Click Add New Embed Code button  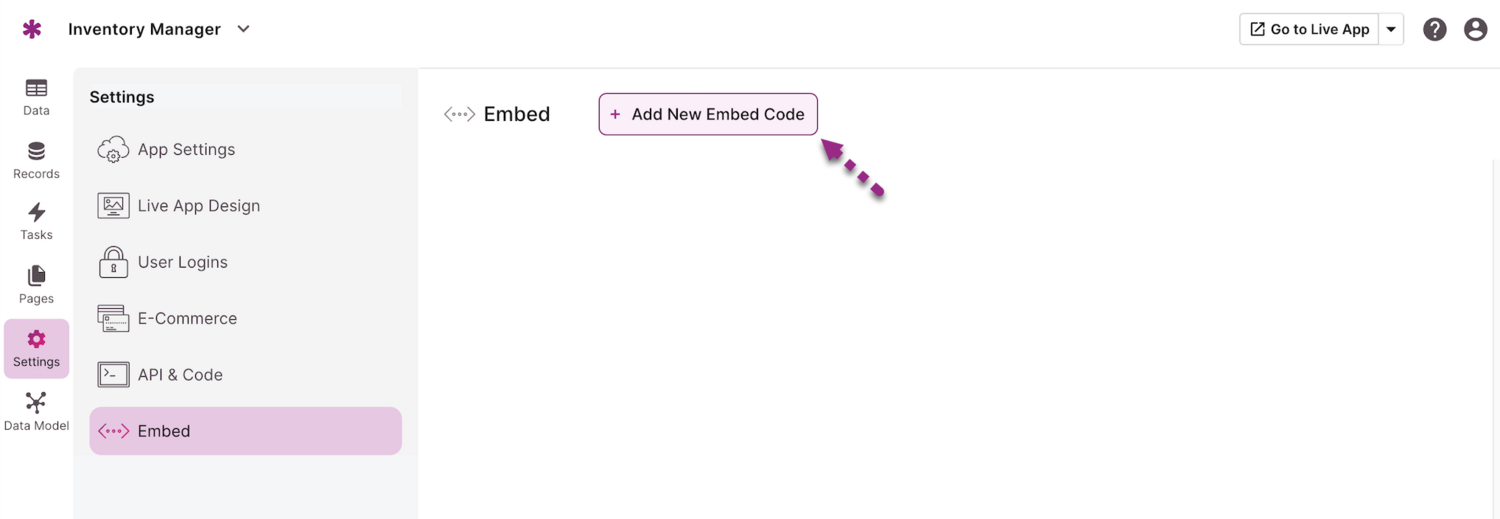708,114
